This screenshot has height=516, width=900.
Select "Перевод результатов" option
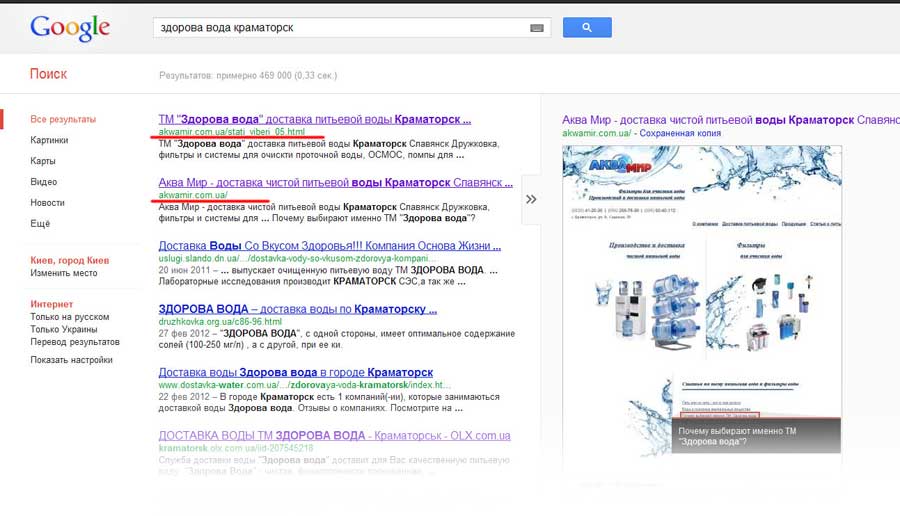tap(75, 342)
